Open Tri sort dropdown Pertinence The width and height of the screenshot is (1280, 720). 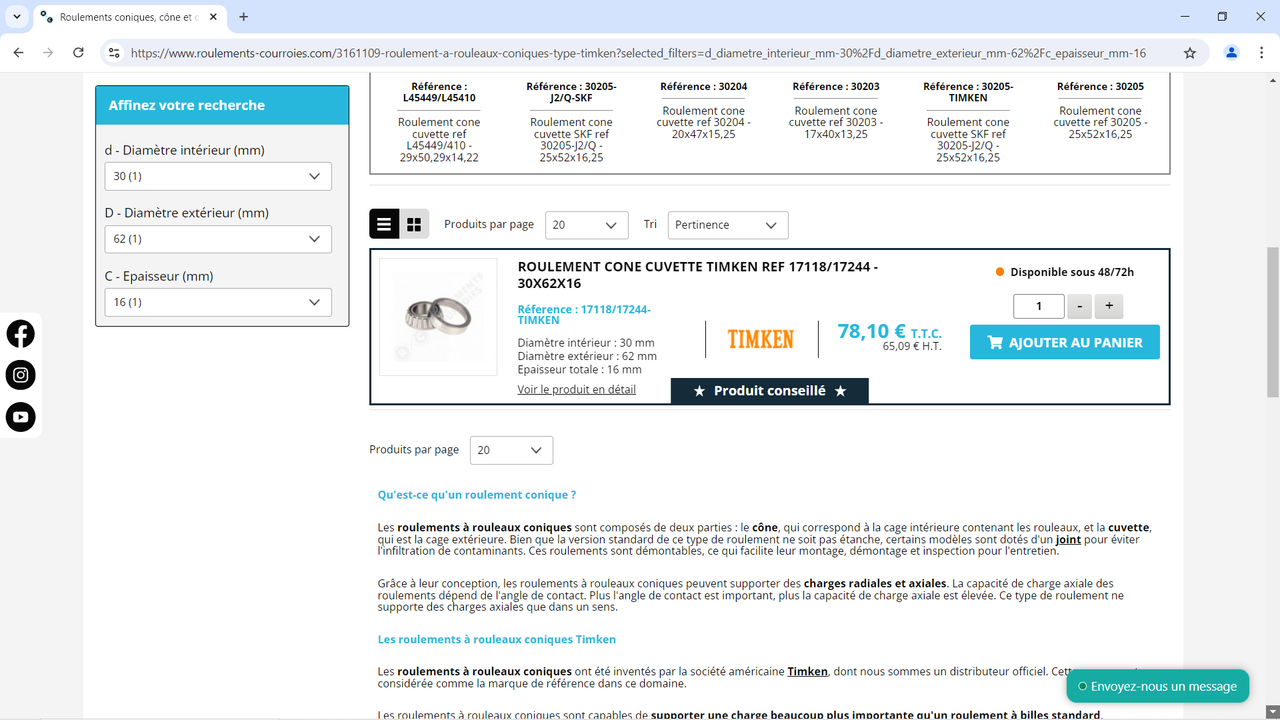pos(728,225)
